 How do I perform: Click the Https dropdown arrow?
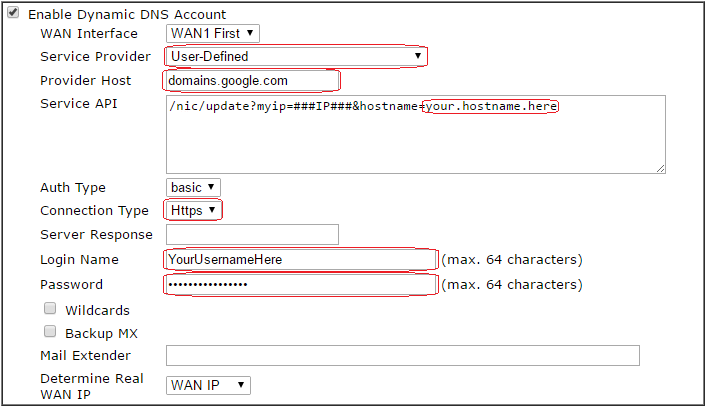(x=212, y=210)
